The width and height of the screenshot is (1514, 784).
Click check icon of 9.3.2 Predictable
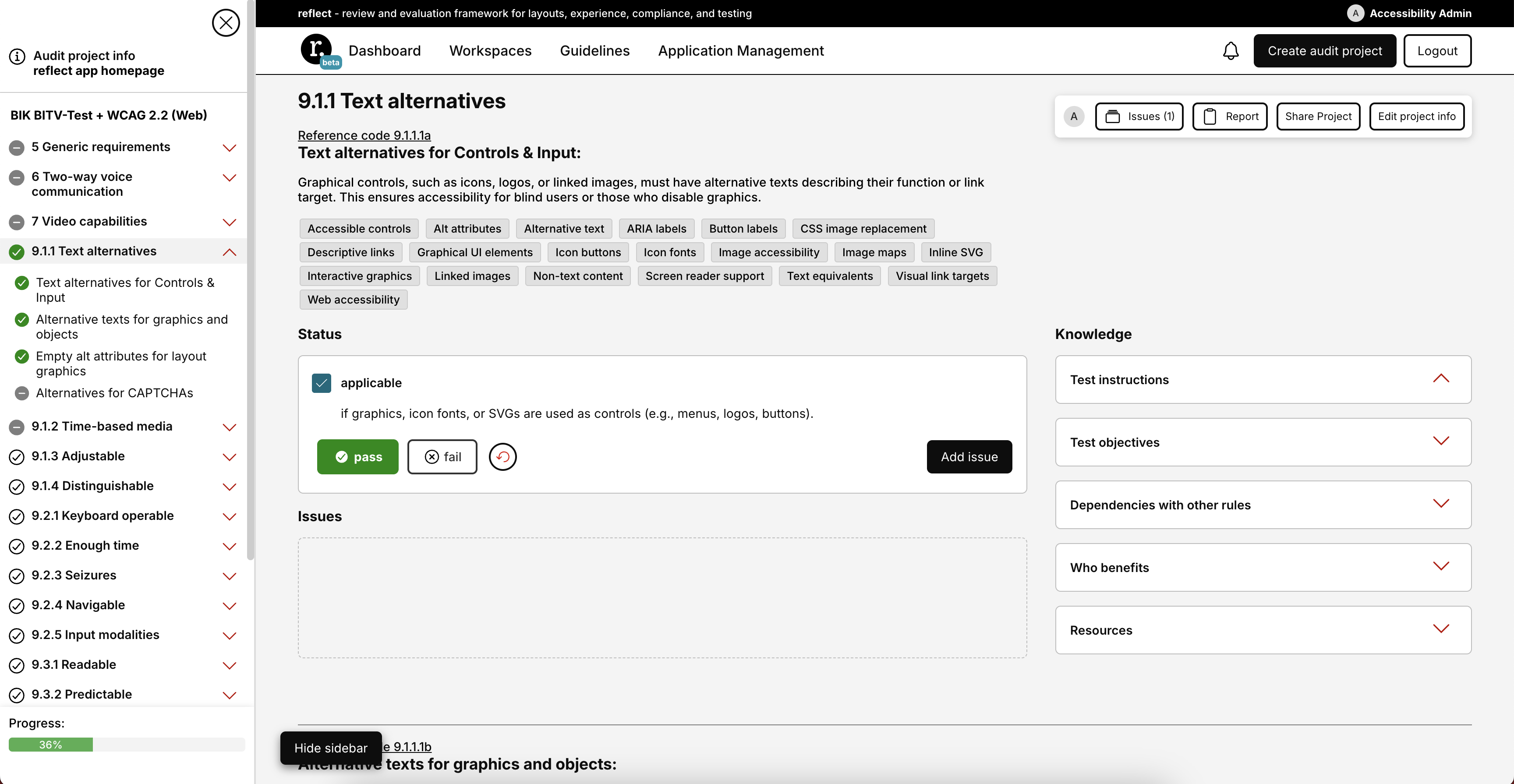(x=17, y=695)
